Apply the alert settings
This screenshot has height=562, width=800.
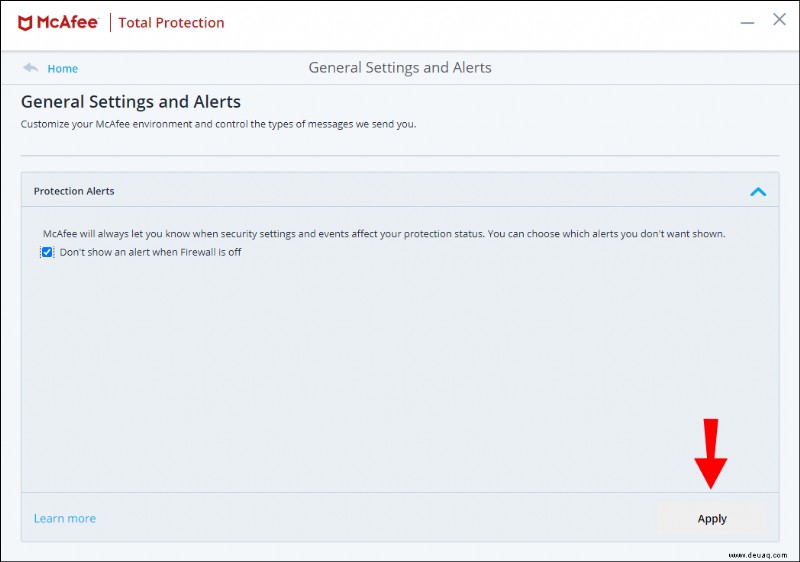712,519
